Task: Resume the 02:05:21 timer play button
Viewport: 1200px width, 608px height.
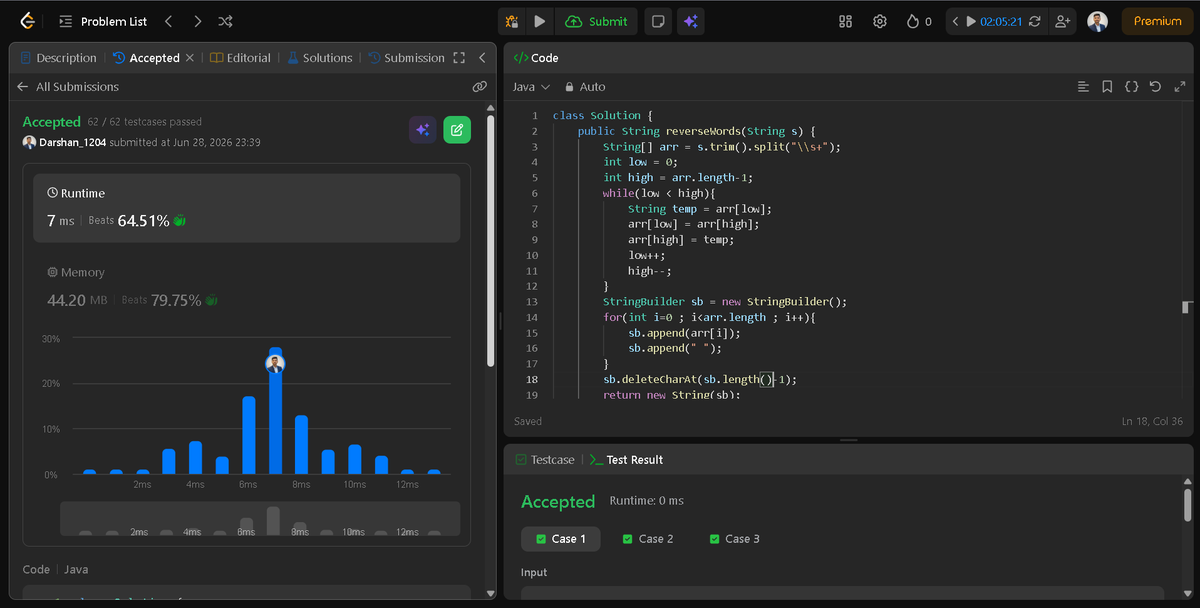Action: pyautogui.click(x=971, y=21)
